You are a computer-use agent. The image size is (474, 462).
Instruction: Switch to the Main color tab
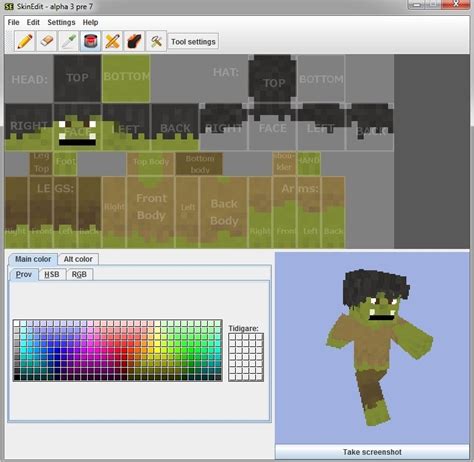tap(33, 259)
